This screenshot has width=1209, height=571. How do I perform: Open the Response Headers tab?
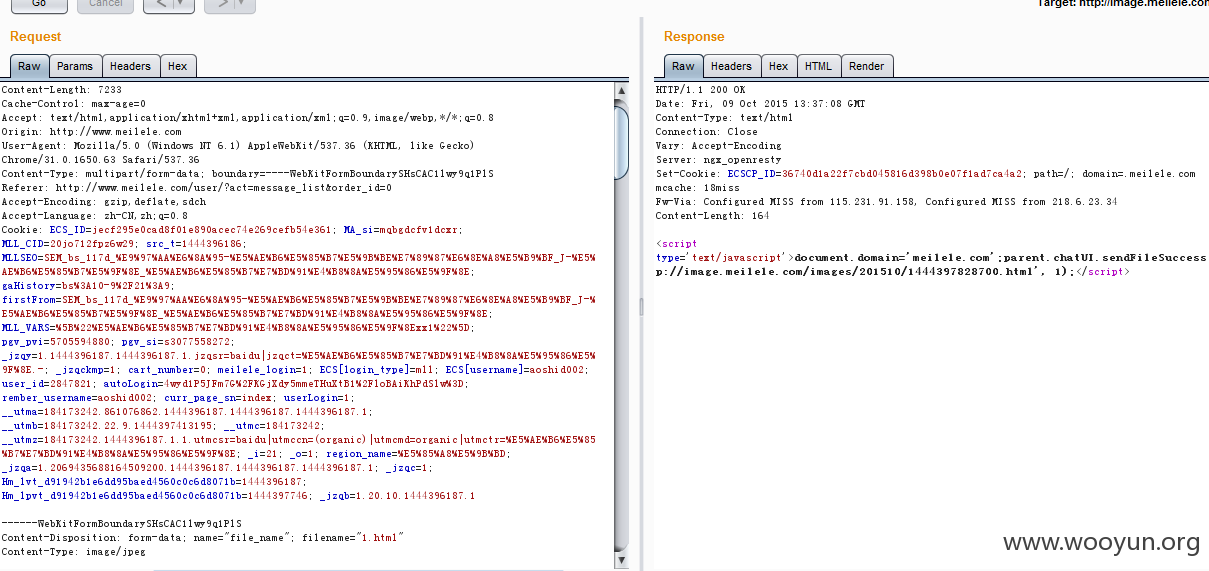[731, 66]
